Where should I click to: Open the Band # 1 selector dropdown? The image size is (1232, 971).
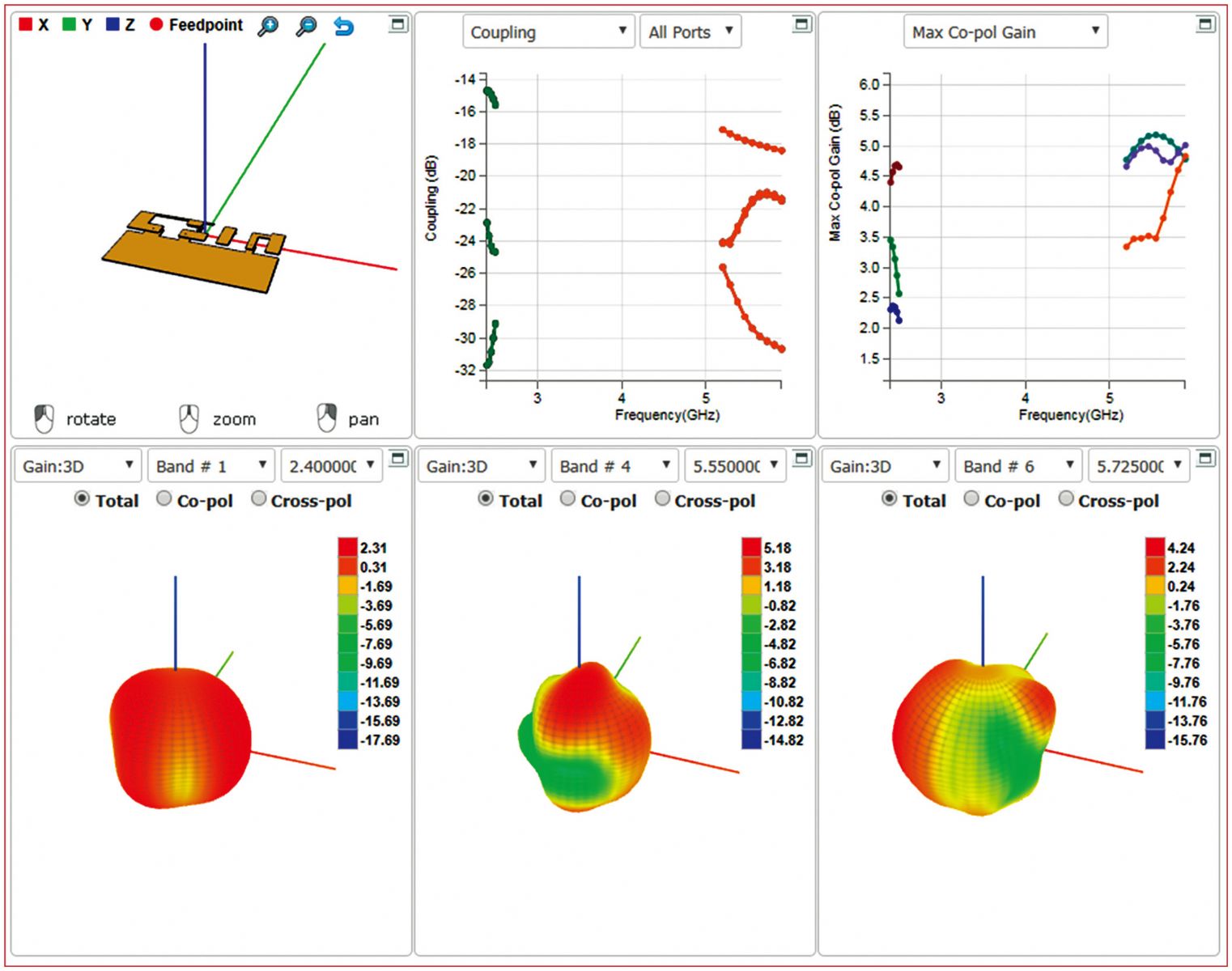coord(211,466)
